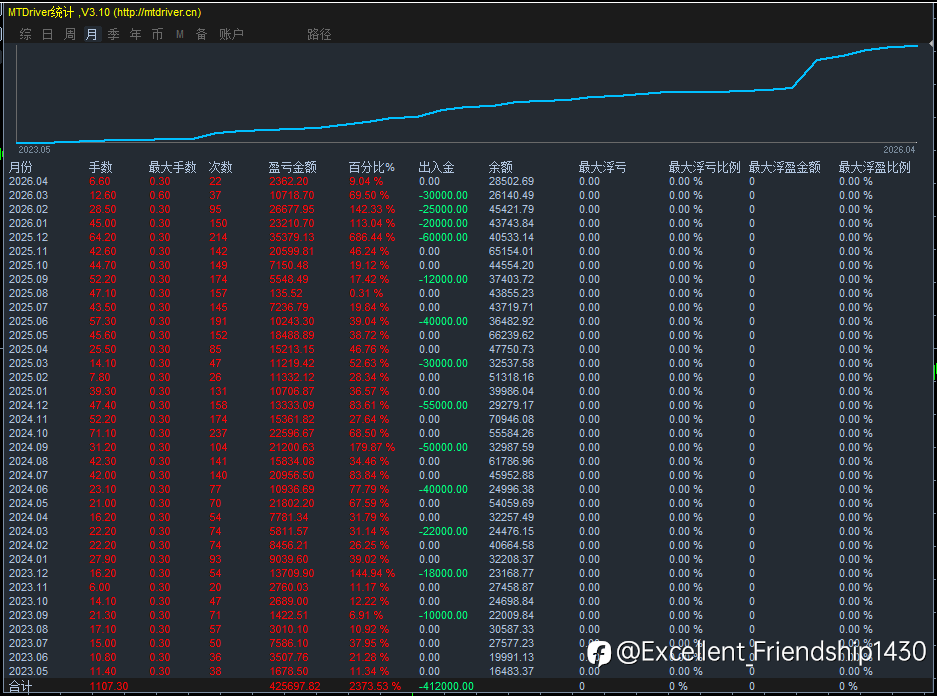Screen dimensions: 937x696
Task: Click total percentage 2373.53 %
Action: [x=375, y=686]
